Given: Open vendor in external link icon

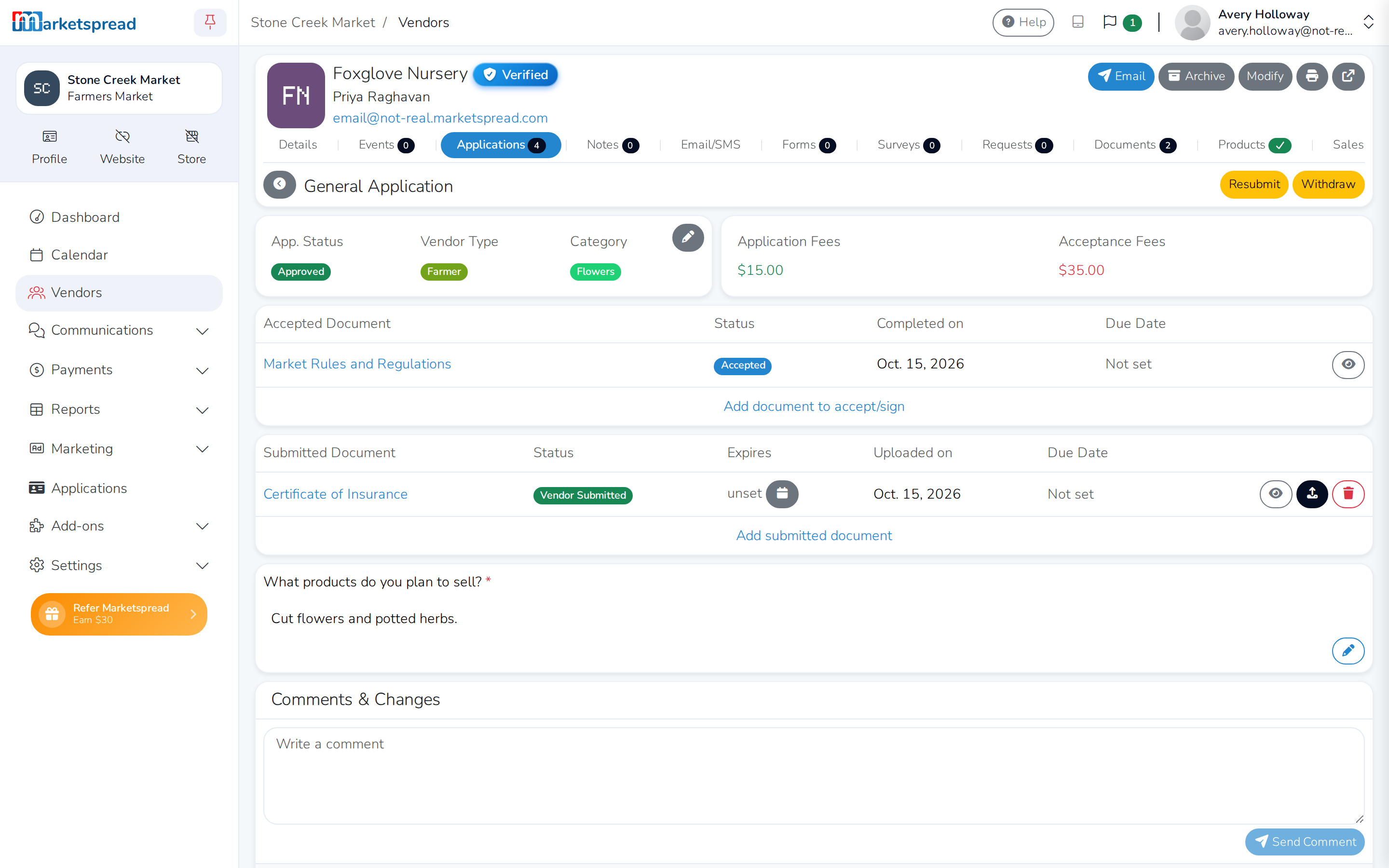Looking at the screenshot, I should click(1348, 76).
